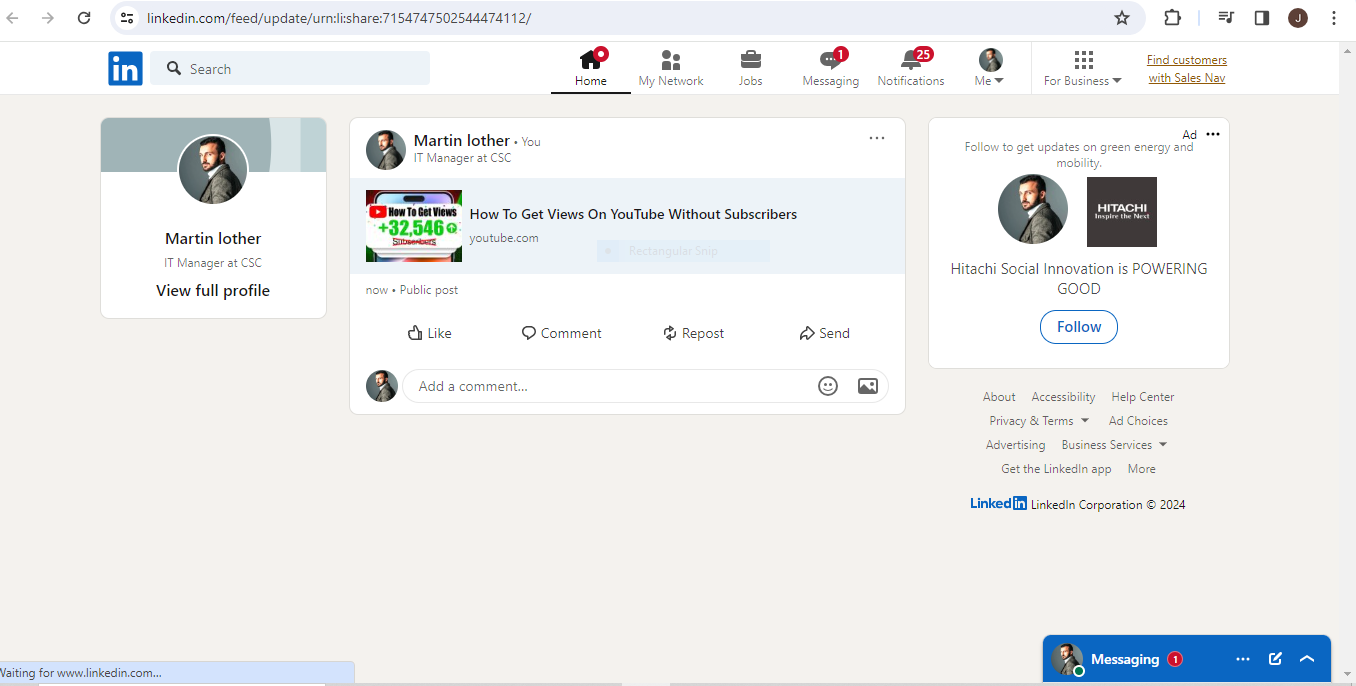The image size is (1356, 686).
Task: Add a photo using comment image icon
Action: click(868, 386)
